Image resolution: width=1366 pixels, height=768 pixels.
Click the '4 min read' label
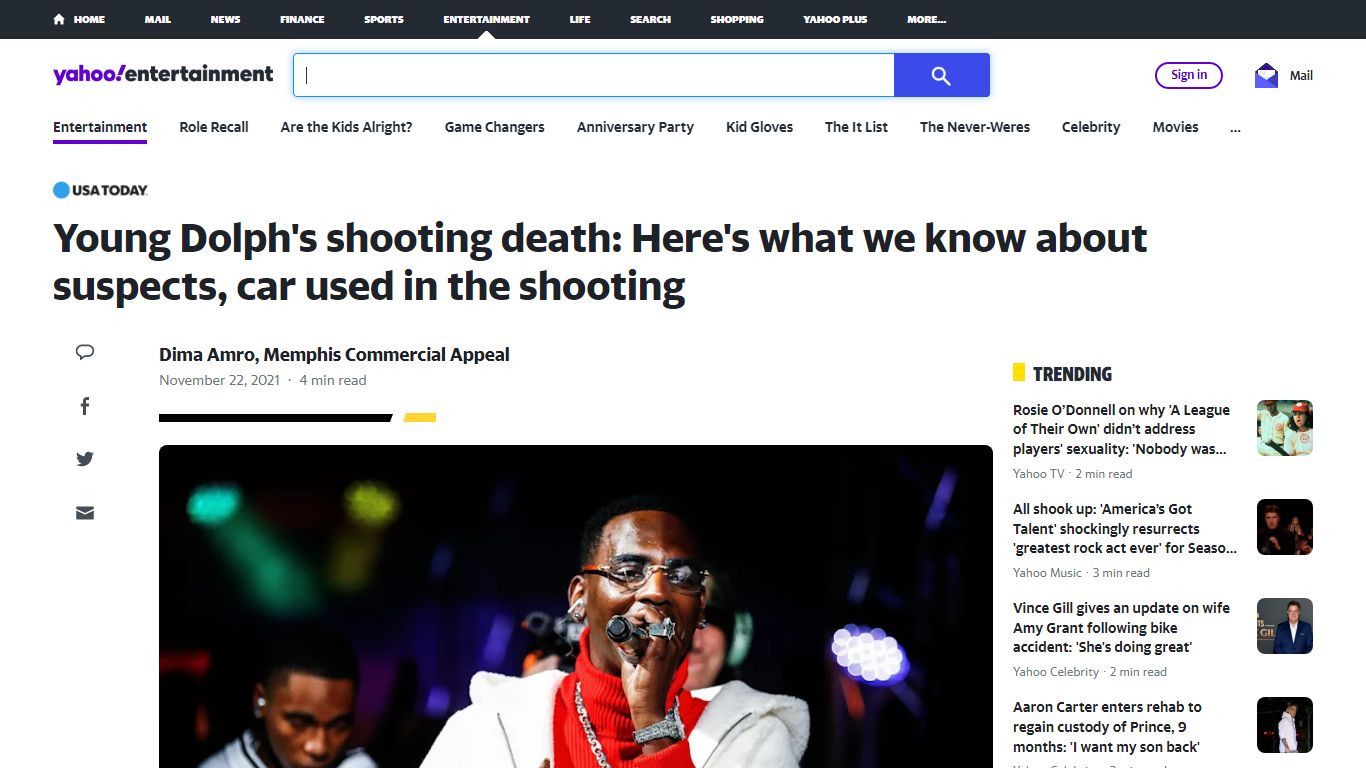333,380
